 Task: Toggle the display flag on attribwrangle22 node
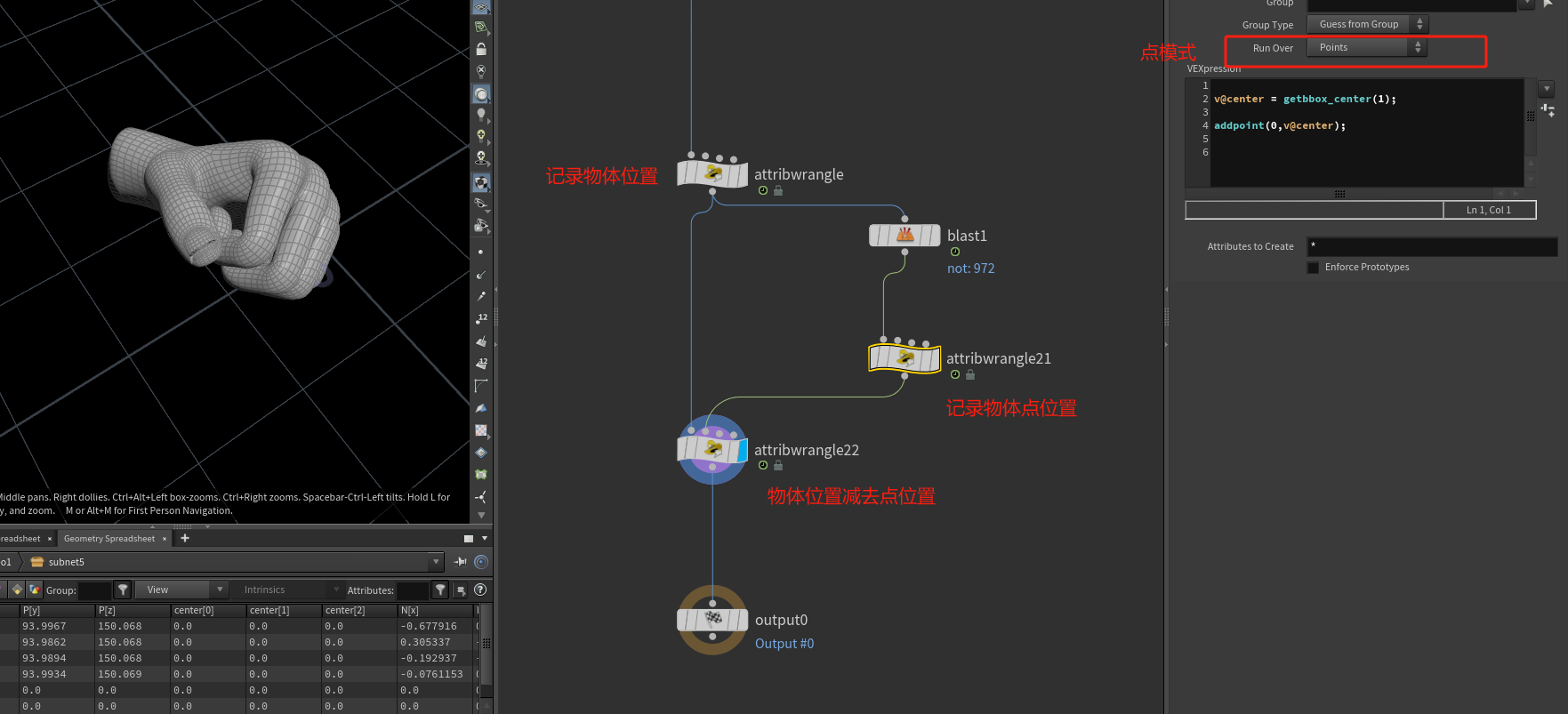(x=742, y=450)
